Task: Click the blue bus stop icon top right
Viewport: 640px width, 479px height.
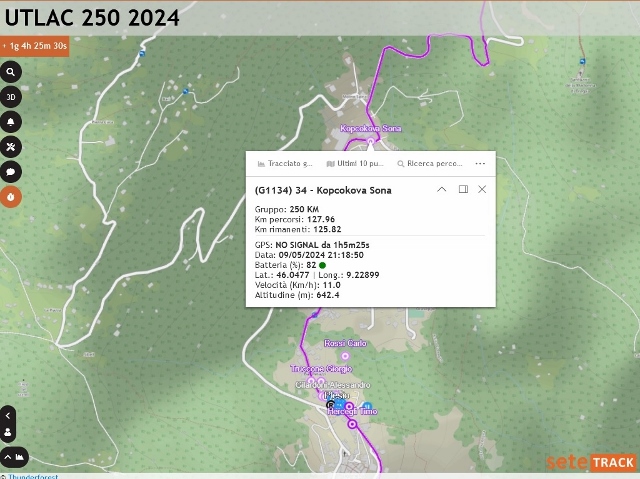Action: [x=582, y=62]
